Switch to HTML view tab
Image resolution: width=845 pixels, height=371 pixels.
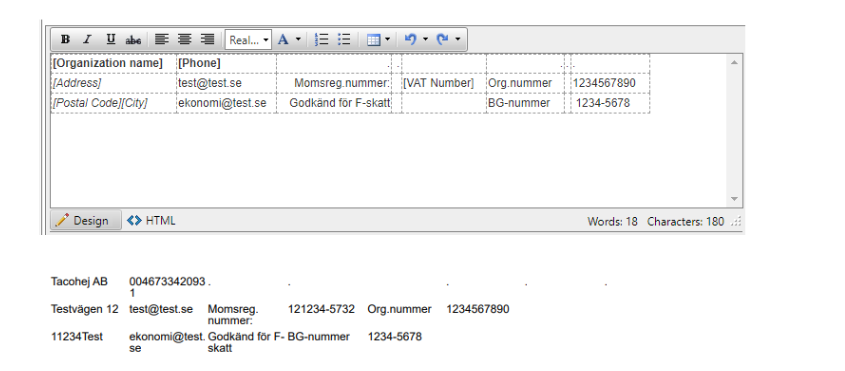point(151,221)
